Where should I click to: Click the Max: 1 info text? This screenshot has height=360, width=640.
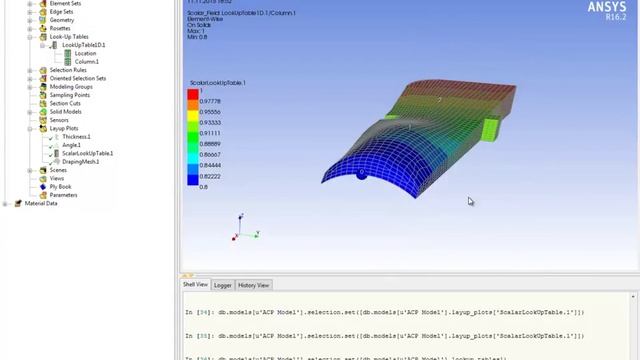(196, 31)
